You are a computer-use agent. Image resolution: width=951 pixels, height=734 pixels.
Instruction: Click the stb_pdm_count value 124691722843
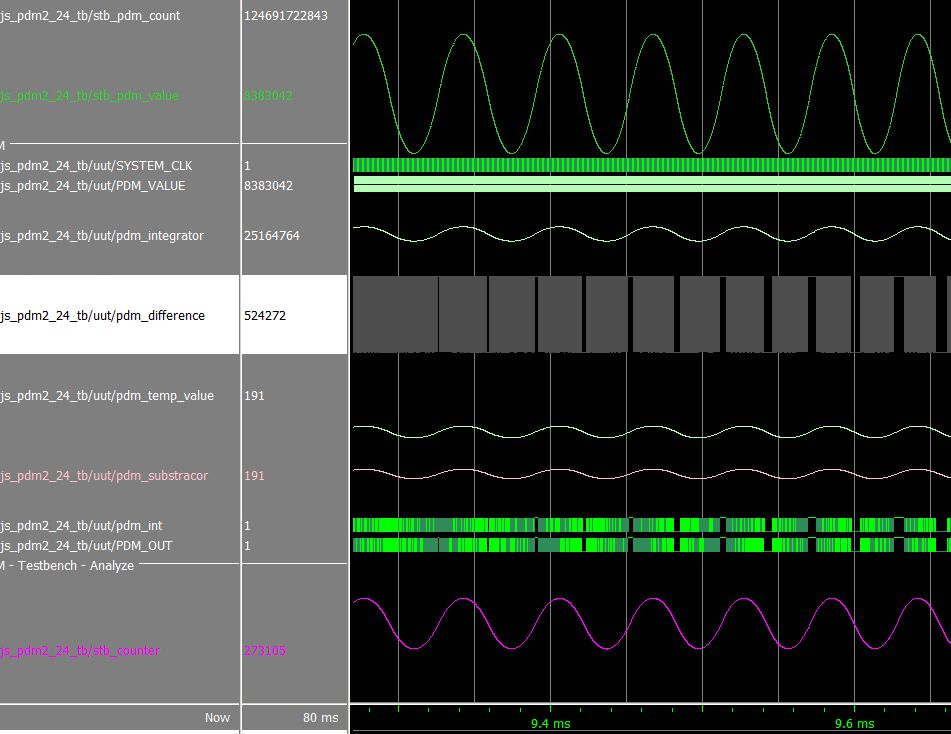(286, 16)
